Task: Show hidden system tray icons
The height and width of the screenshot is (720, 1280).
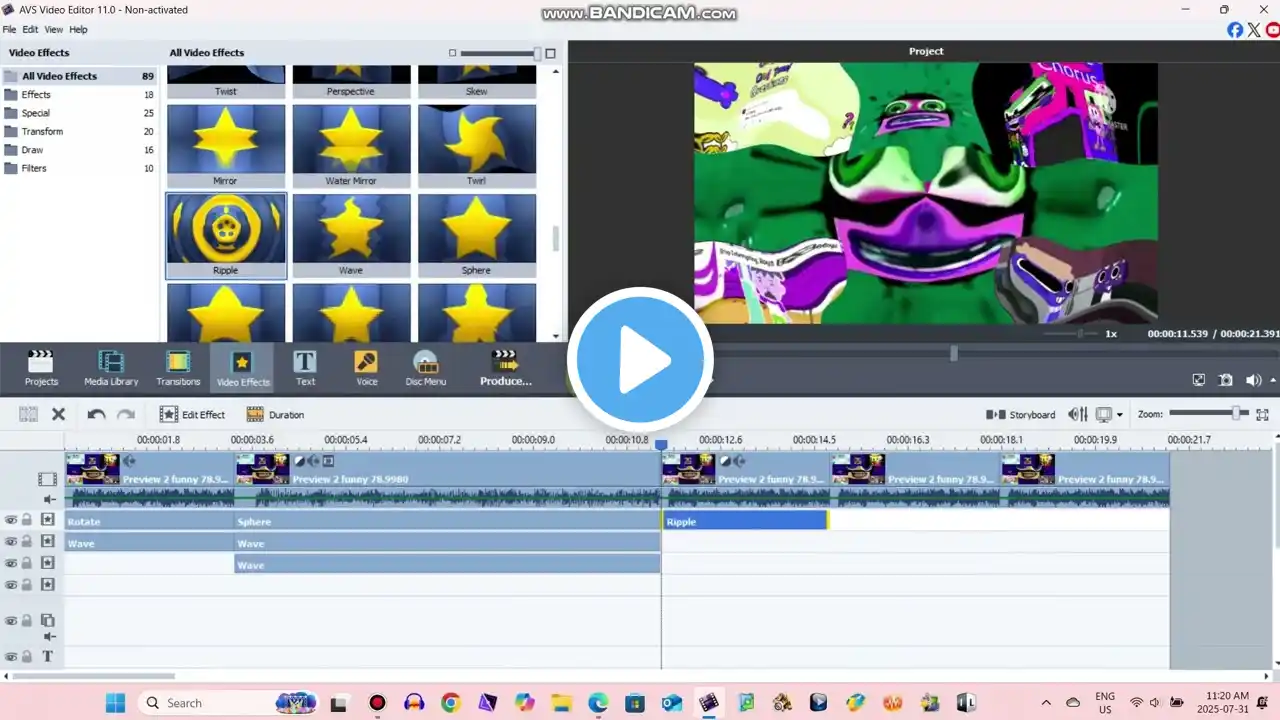Action: [1046, 703]
